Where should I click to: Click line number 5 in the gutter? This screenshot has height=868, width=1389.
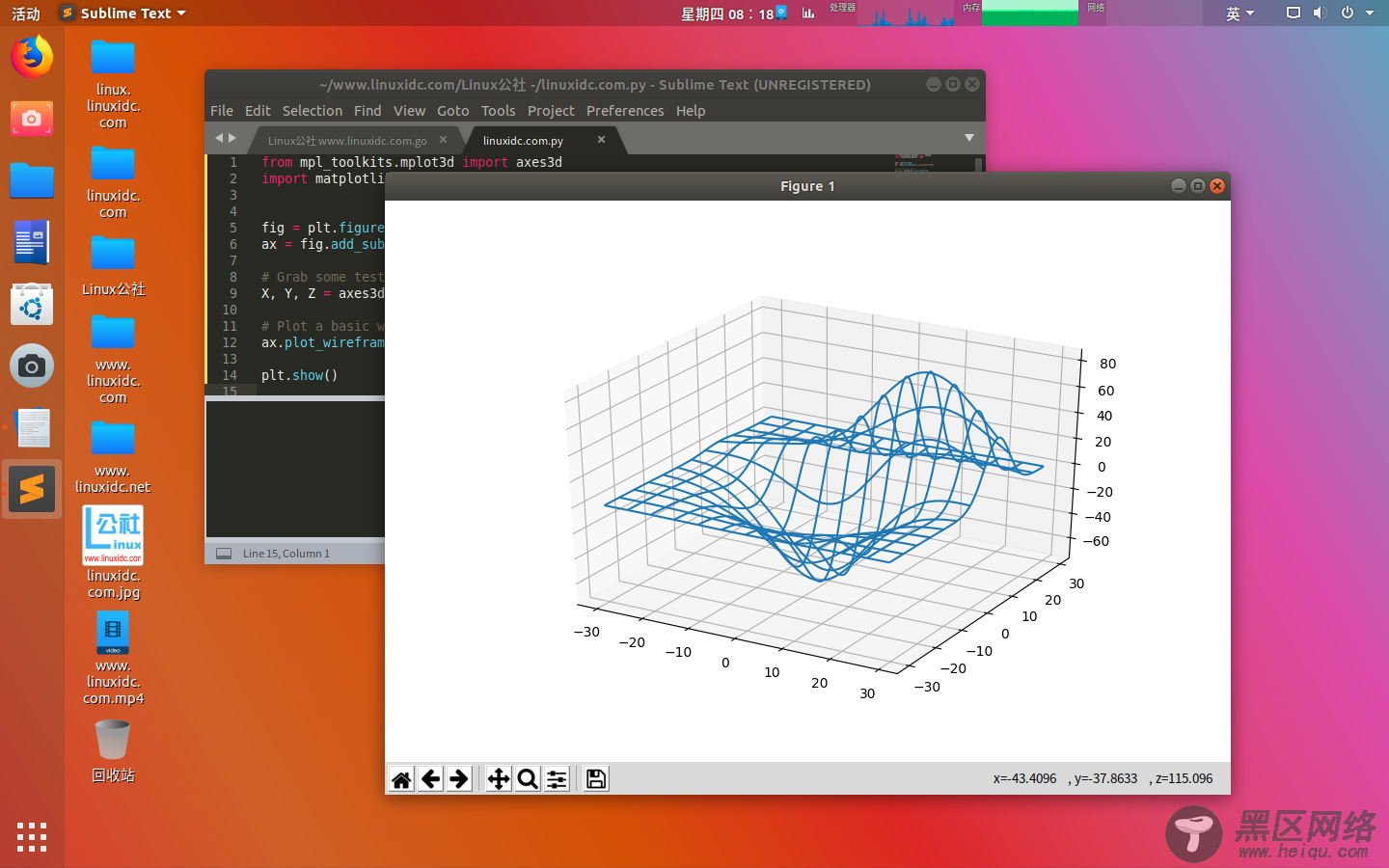tap(232, 228)
